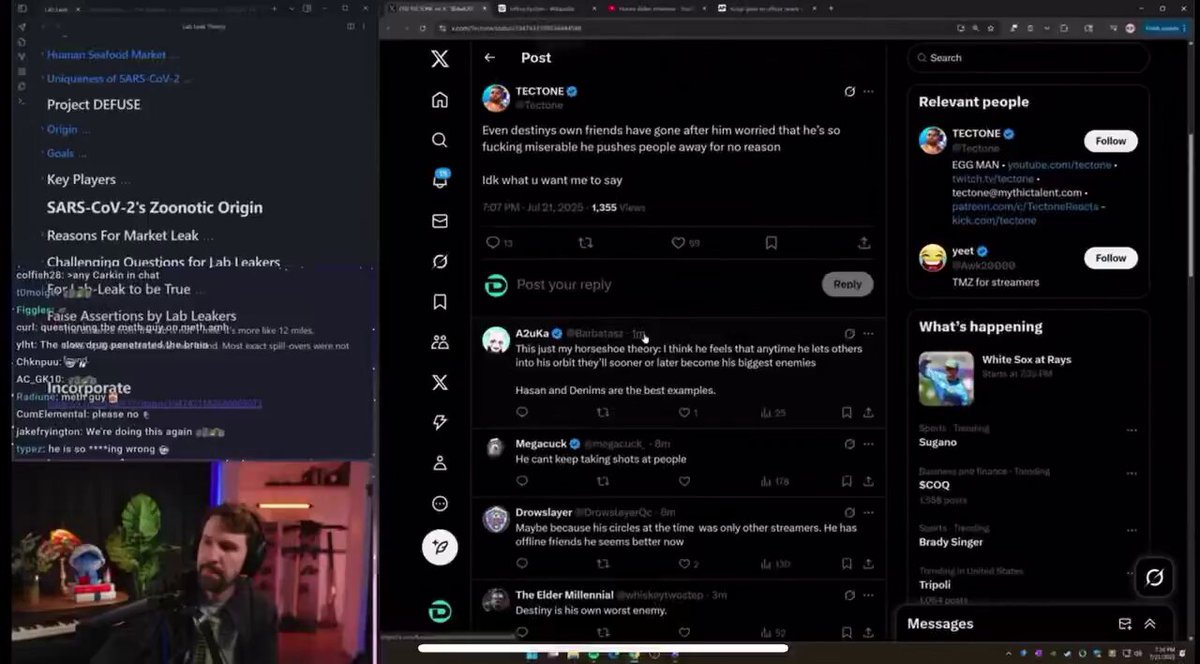Share Drowslayer's reply
The height and width of the screenshot is (664, 1200).
868,563
